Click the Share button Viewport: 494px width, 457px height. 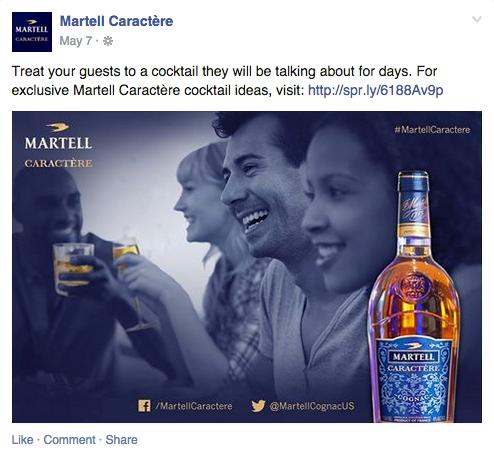pyautogui.click(x=122, y=440)
